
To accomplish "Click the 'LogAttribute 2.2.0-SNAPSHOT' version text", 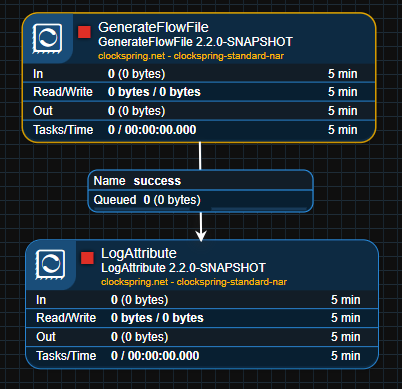I will point(183,268).
